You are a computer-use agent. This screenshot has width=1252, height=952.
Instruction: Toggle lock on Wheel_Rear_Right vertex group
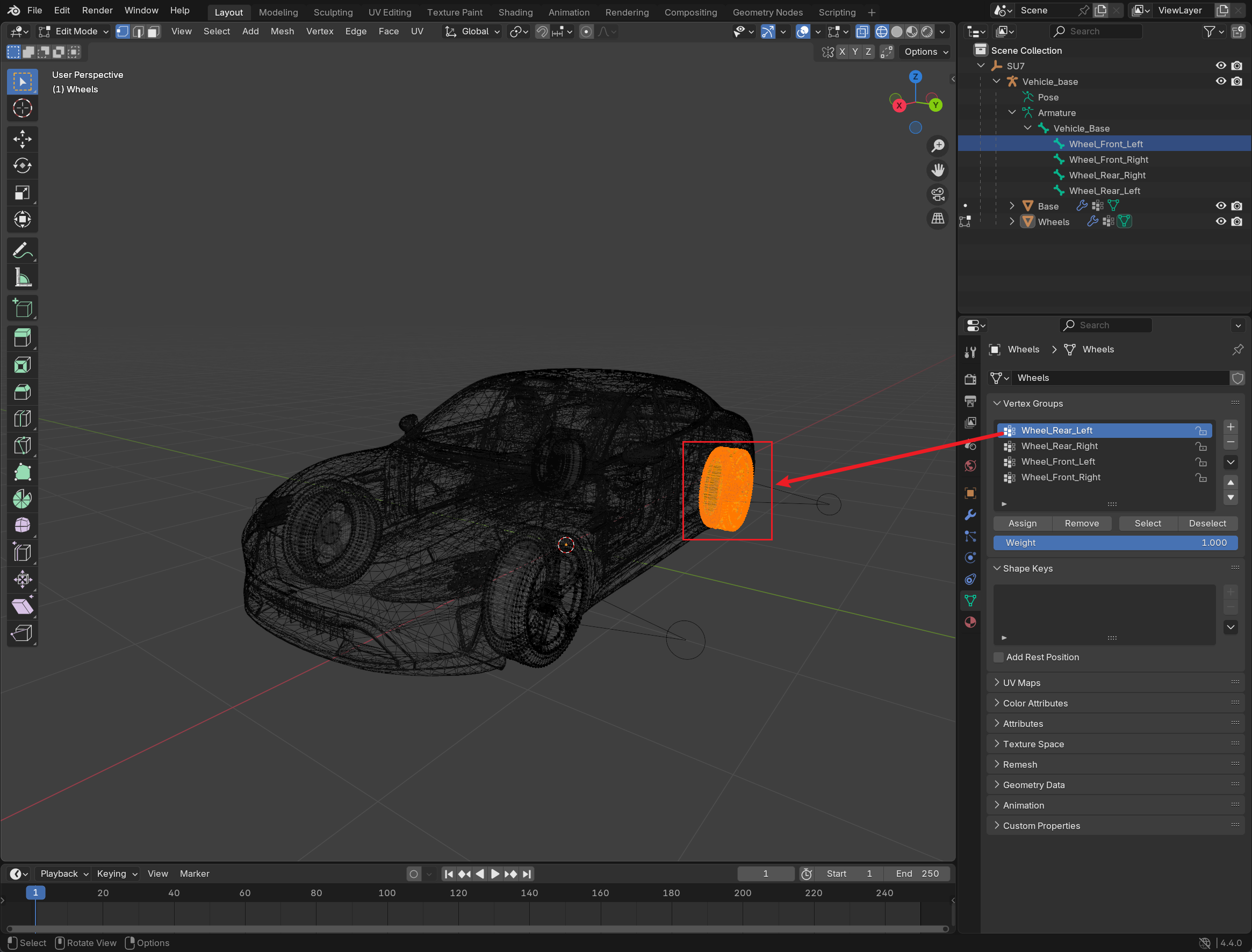point(1200,446)
